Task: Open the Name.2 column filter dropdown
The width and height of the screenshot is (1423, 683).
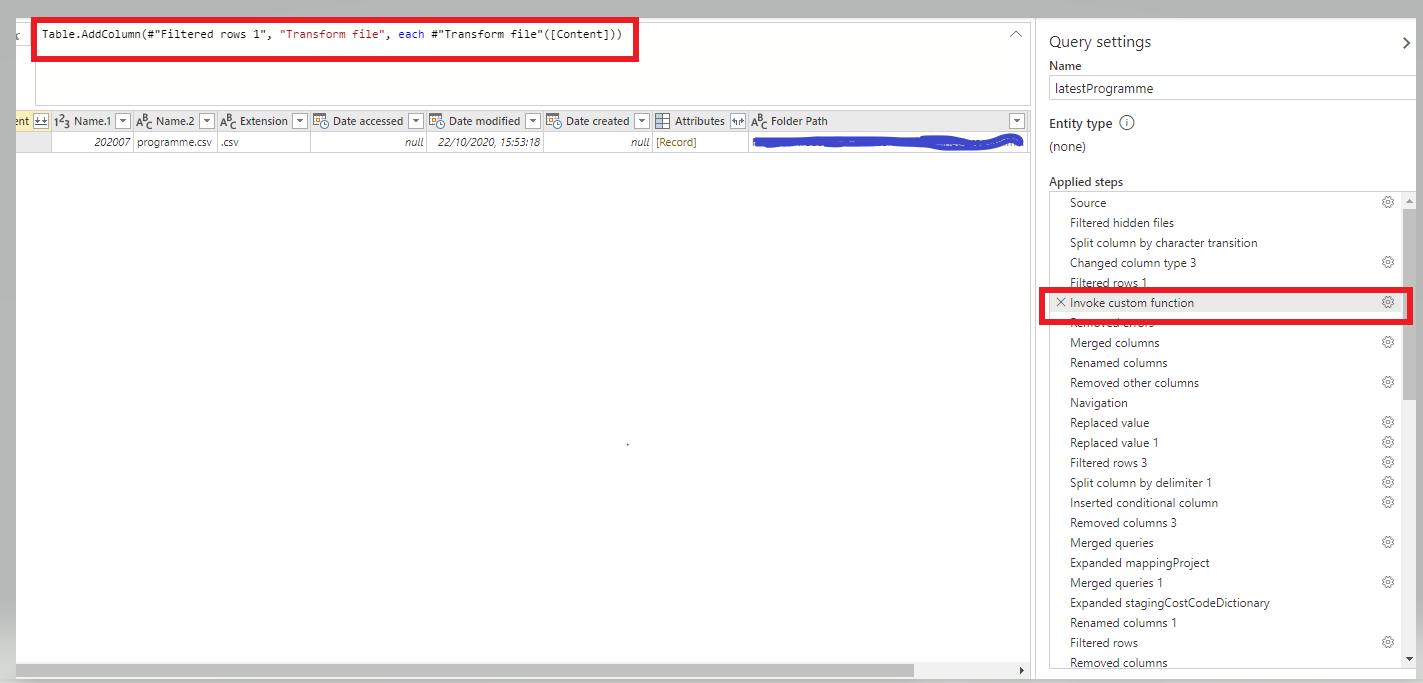Action: click(207, 121)
